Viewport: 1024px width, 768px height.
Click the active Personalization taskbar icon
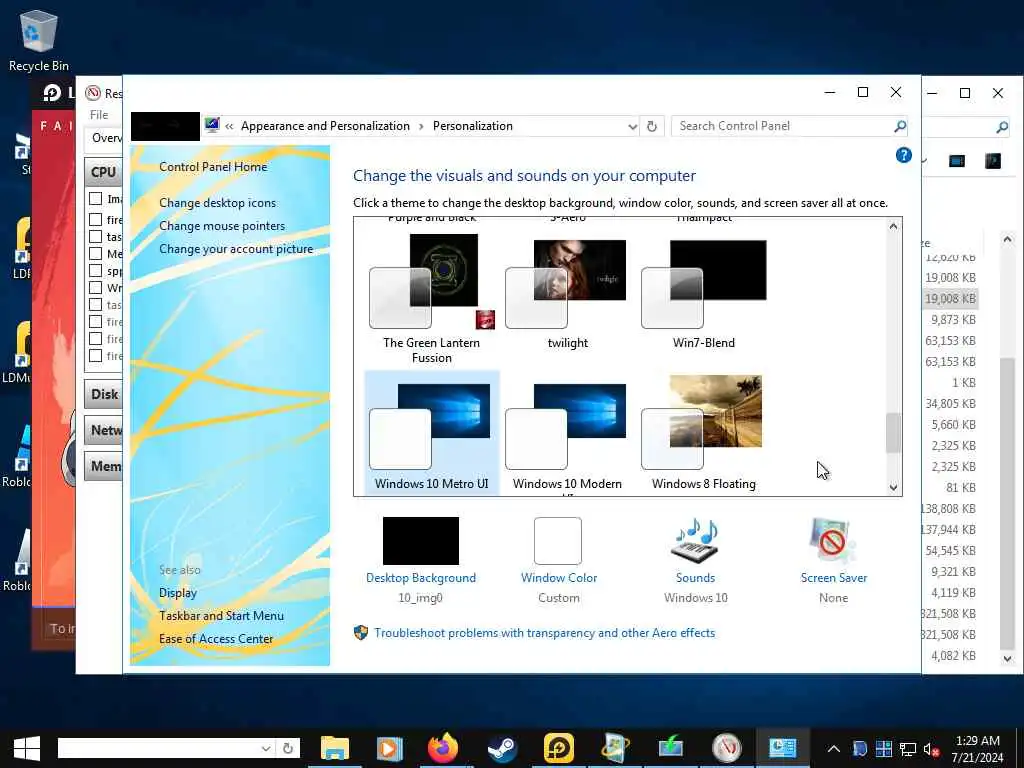[x=782, y=748]
